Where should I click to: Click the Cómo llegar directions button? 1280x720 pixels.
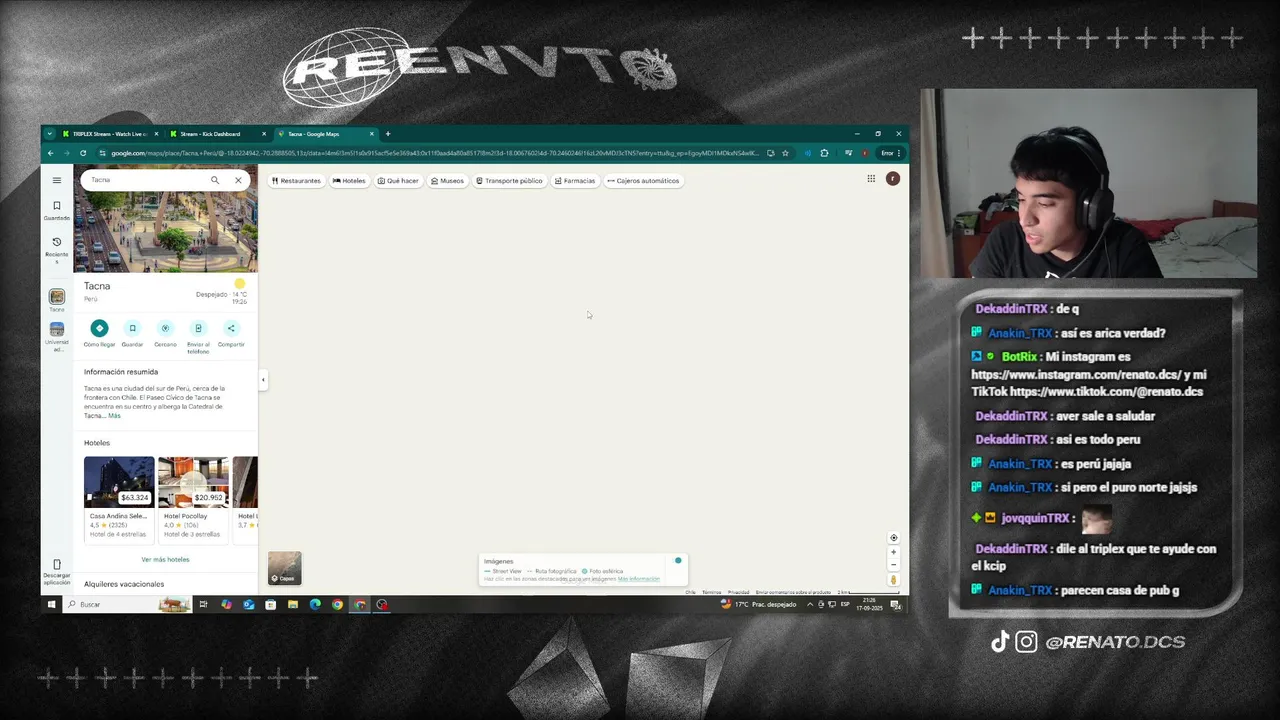pos(99,333)
